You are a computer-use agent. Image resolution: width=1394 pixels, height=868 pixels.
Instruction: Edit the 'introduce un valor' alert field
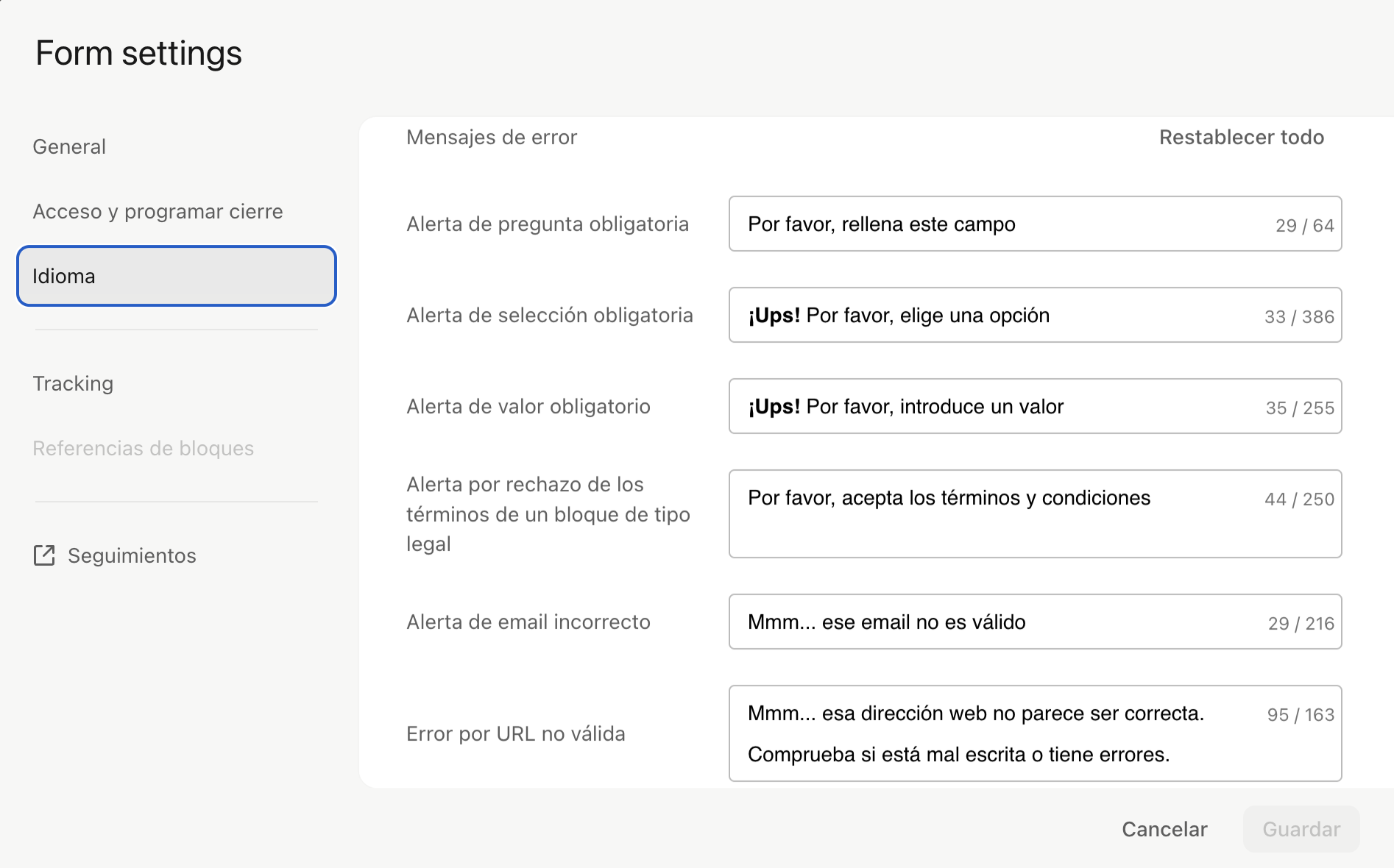point(1035,406)
